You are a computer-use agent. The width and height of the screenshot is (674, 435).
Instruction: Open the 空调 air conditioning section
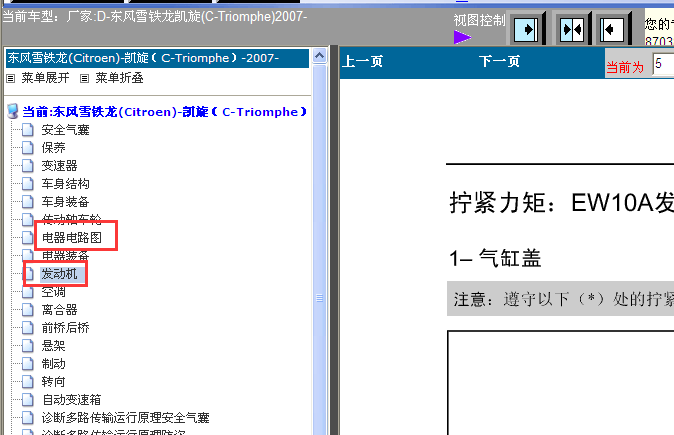pyautogui.click(x=53, y=292)
